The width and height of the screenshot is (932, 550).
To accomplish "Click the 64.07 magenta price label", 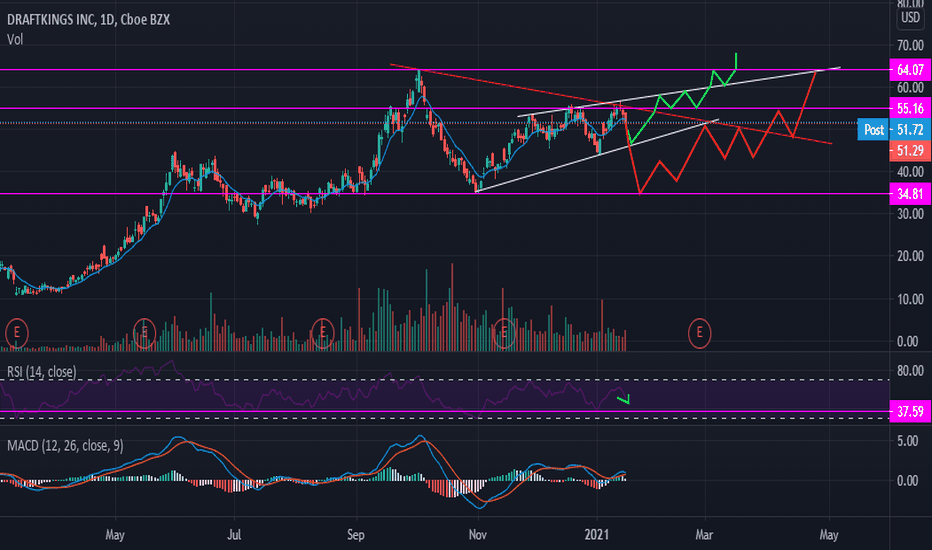I will pyautogui.click(x=910, y=70).
